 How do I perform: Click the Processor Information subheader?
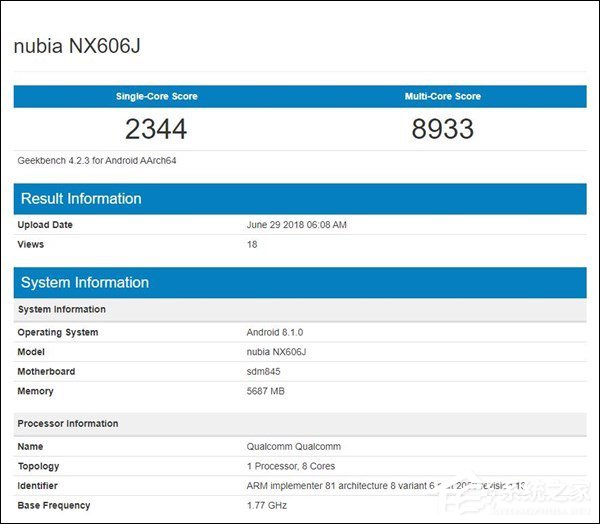click(x=300, y=424)
